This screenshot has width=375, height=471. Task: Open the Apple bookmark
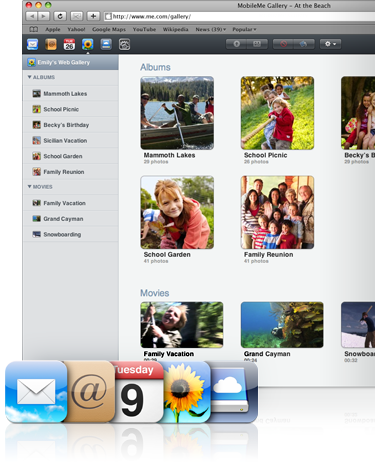click(x=53, y=29)
